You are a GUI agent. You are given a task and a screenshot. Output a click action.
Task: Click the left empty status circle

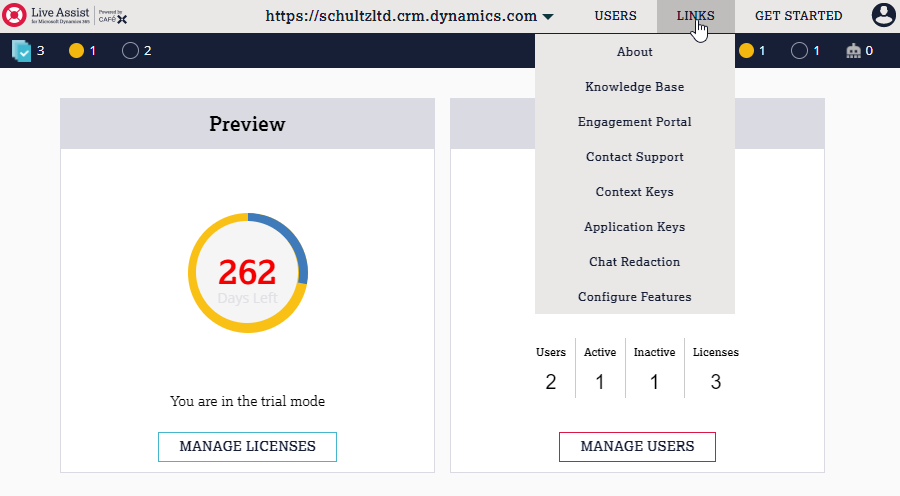tap(130, 51)
